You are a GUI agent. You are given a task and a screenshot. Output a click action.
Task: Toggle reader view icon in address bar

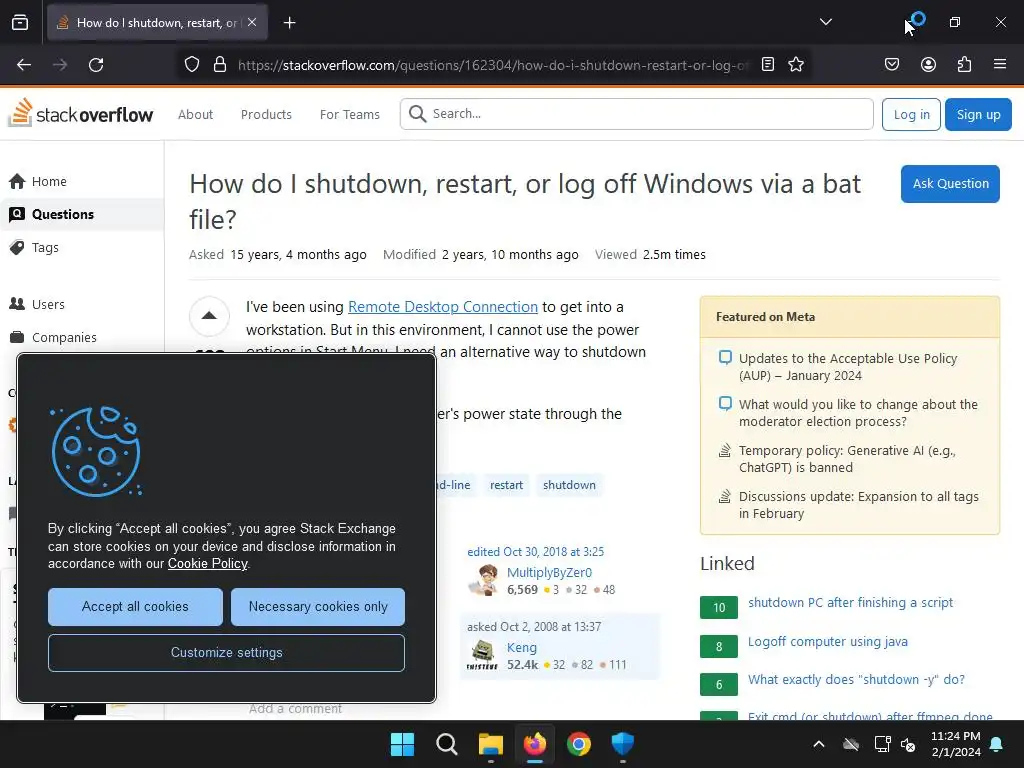click(x=768, y=65)
